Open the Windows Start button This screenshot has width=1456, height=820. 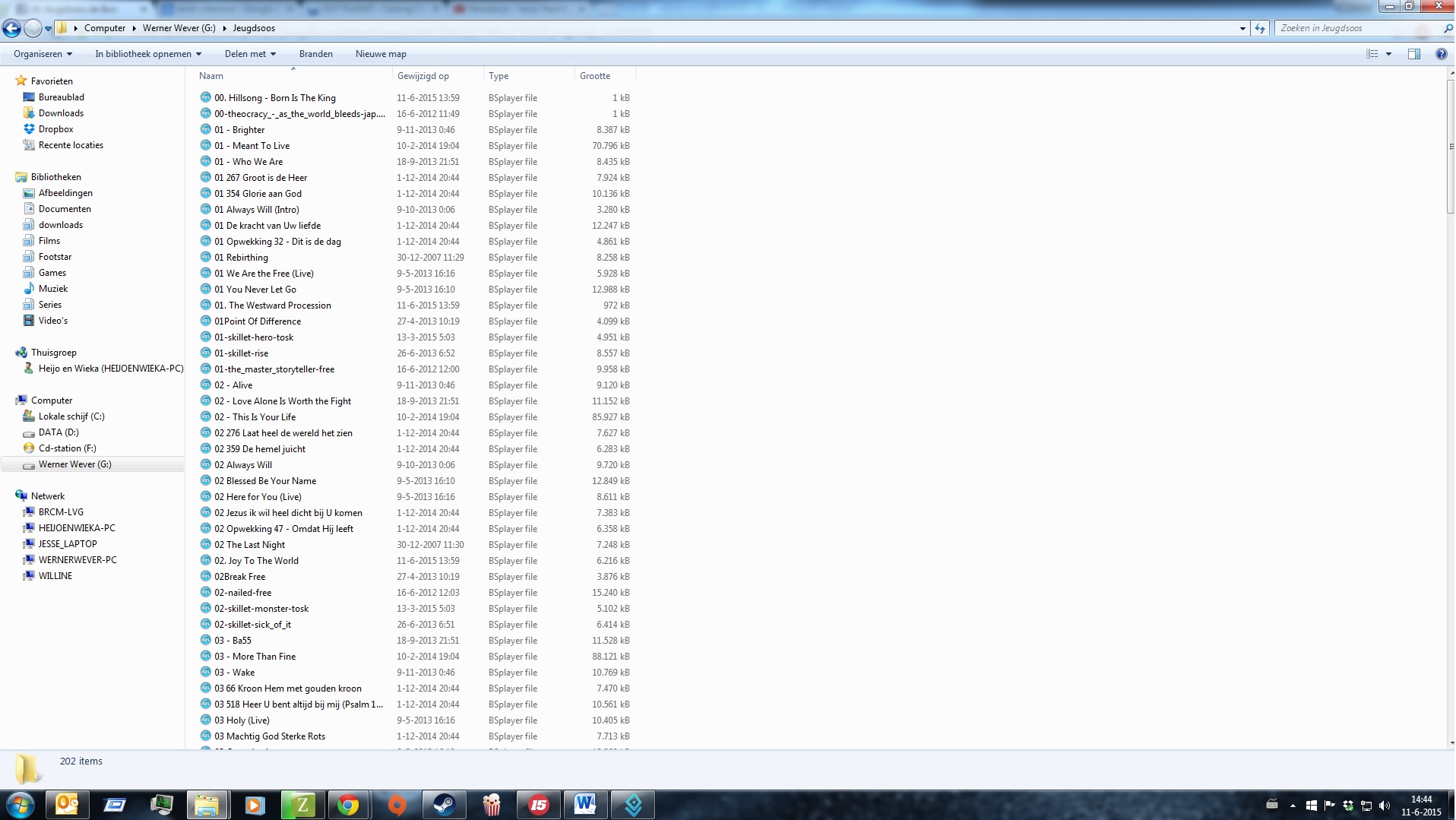point(20,805)
